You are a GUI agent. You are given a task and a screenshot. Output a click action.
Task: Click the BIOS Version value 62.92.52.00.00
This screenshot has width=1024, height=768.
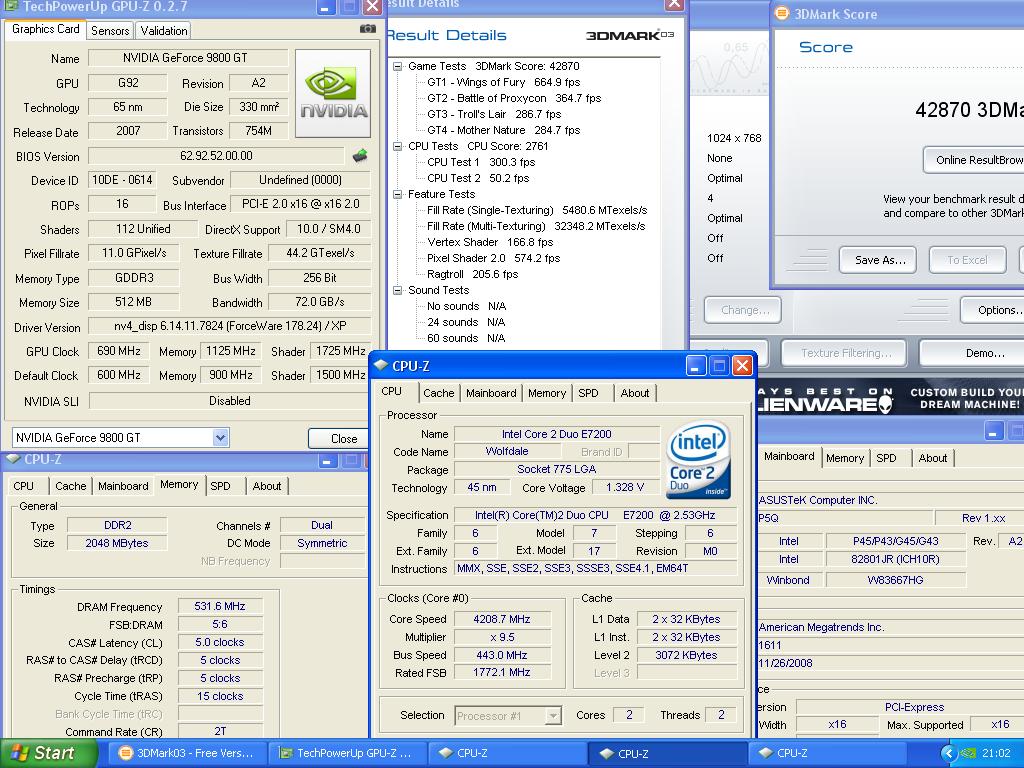[x=216, y=156]
